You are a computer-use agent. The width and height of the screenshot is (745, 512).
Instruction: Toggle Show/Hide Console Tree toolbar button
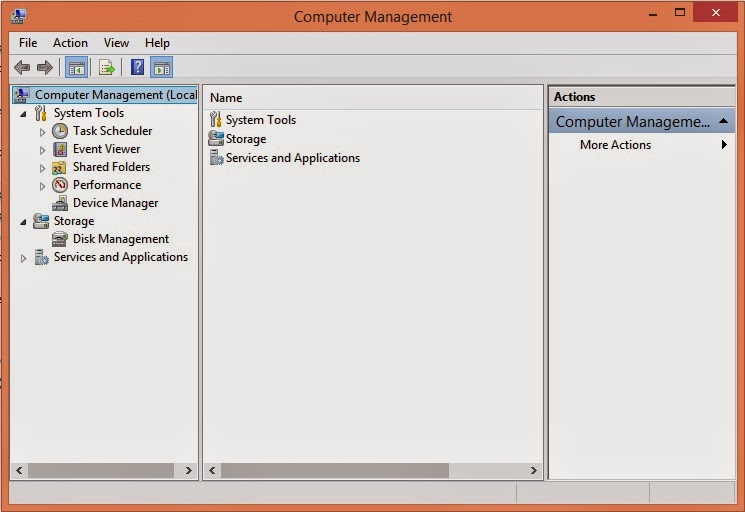(76, 67)
